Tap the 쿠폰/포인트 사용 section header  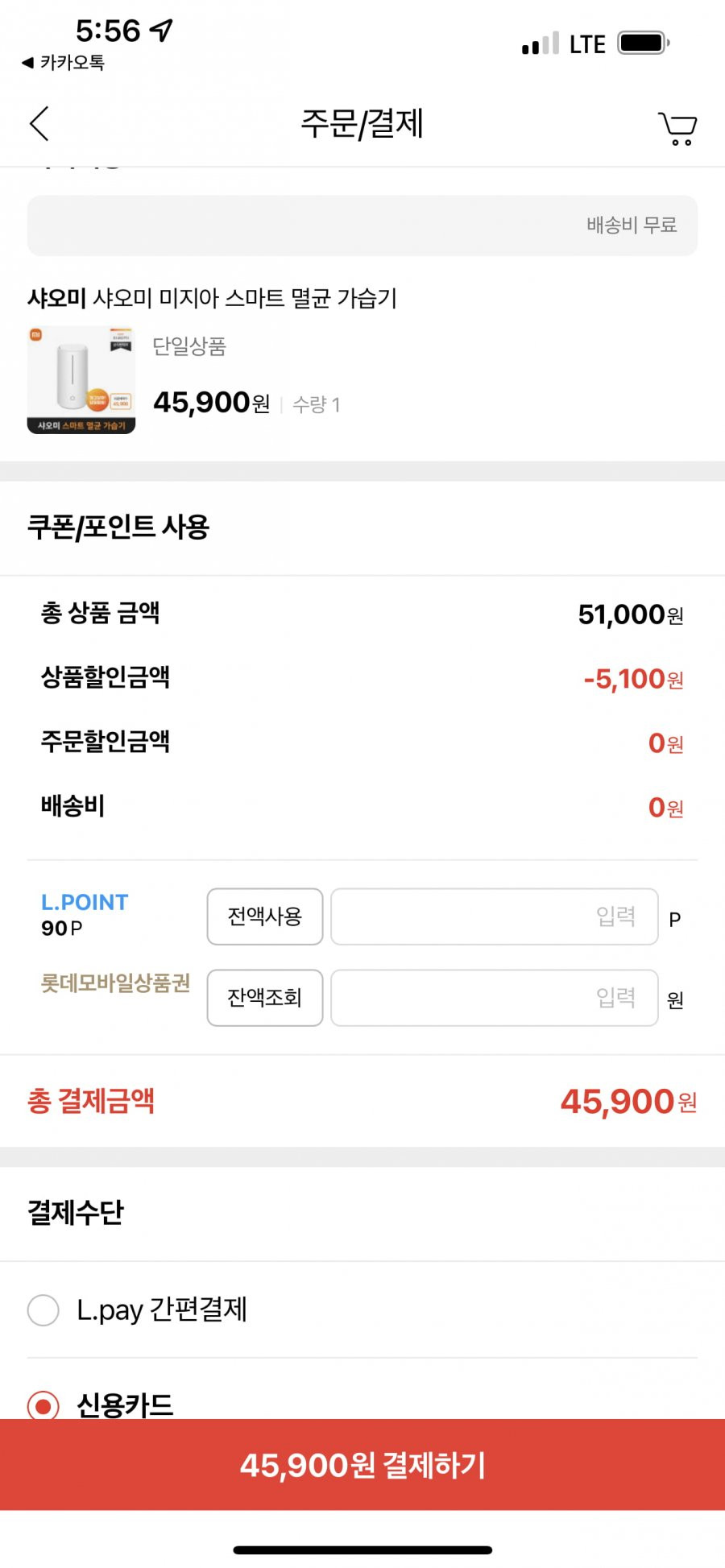coord(118,527)
